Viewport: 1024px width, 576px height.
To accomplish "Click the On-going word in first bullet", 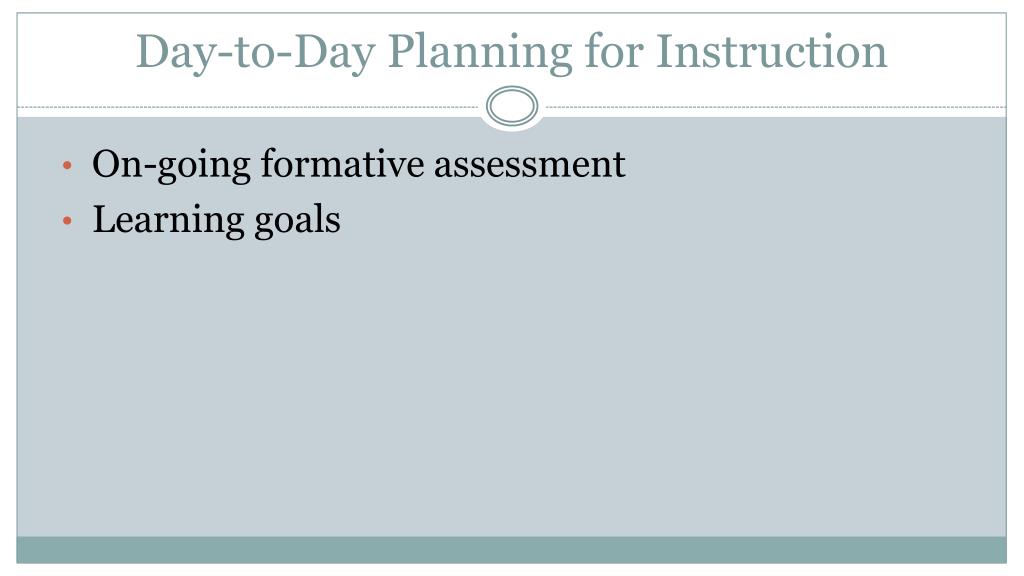I will tap(171, 165).
